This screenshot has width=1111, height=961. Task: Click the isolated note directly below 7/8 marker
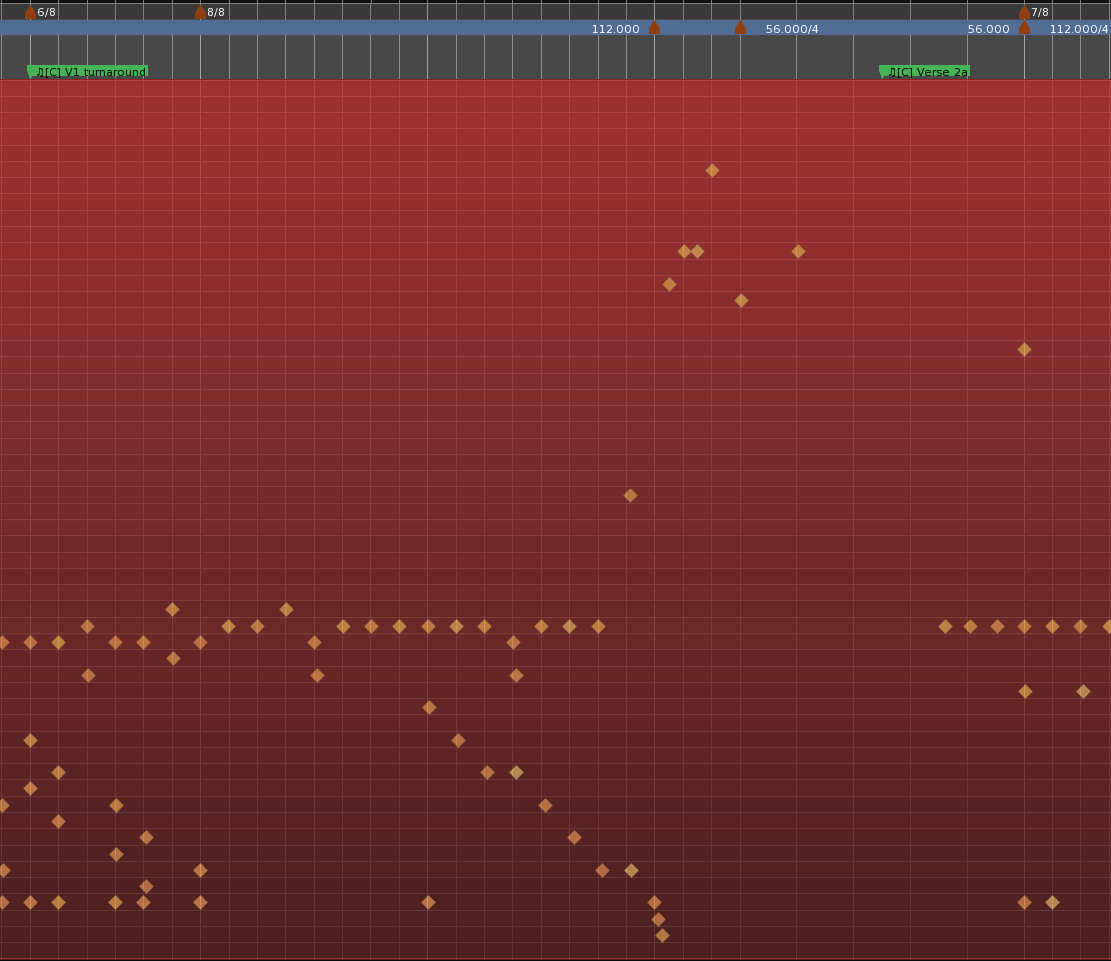pyautogui.click(x=1024, y=350)
